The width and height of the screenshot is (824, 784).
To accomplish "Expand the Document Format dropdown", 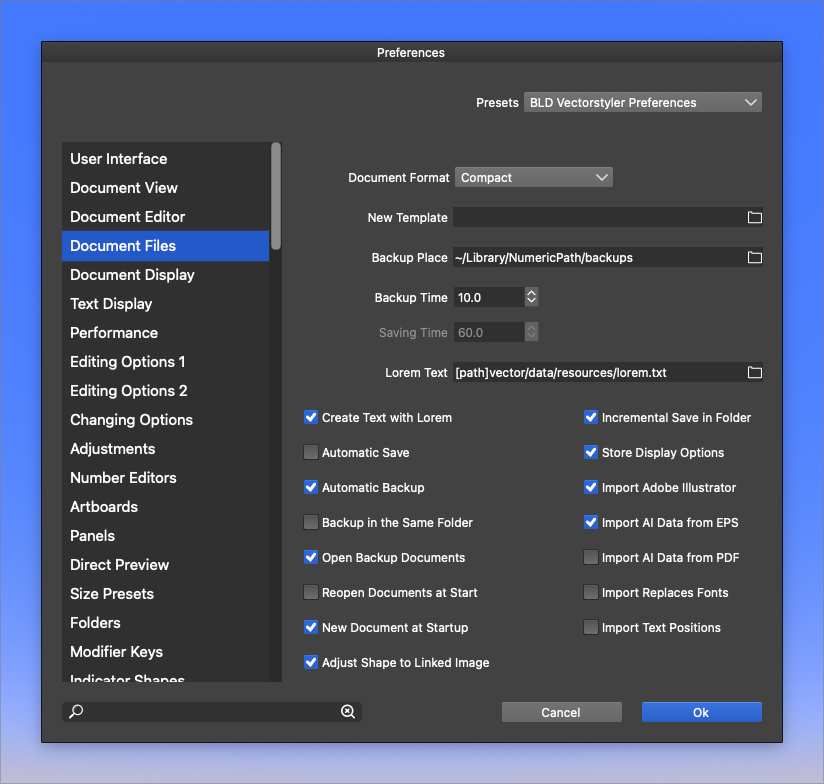I will 534,178.
